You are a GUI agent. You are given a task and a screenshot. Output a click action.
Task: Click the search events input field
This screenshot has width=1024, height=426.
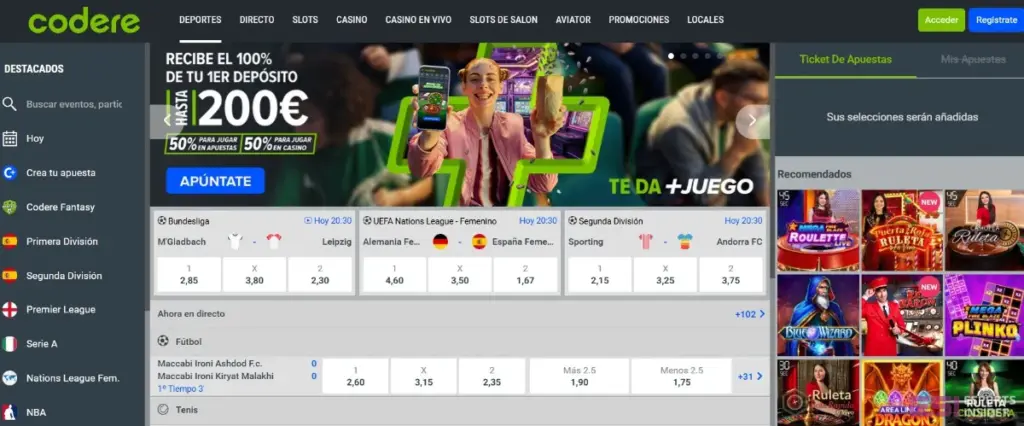pos(74,104)
